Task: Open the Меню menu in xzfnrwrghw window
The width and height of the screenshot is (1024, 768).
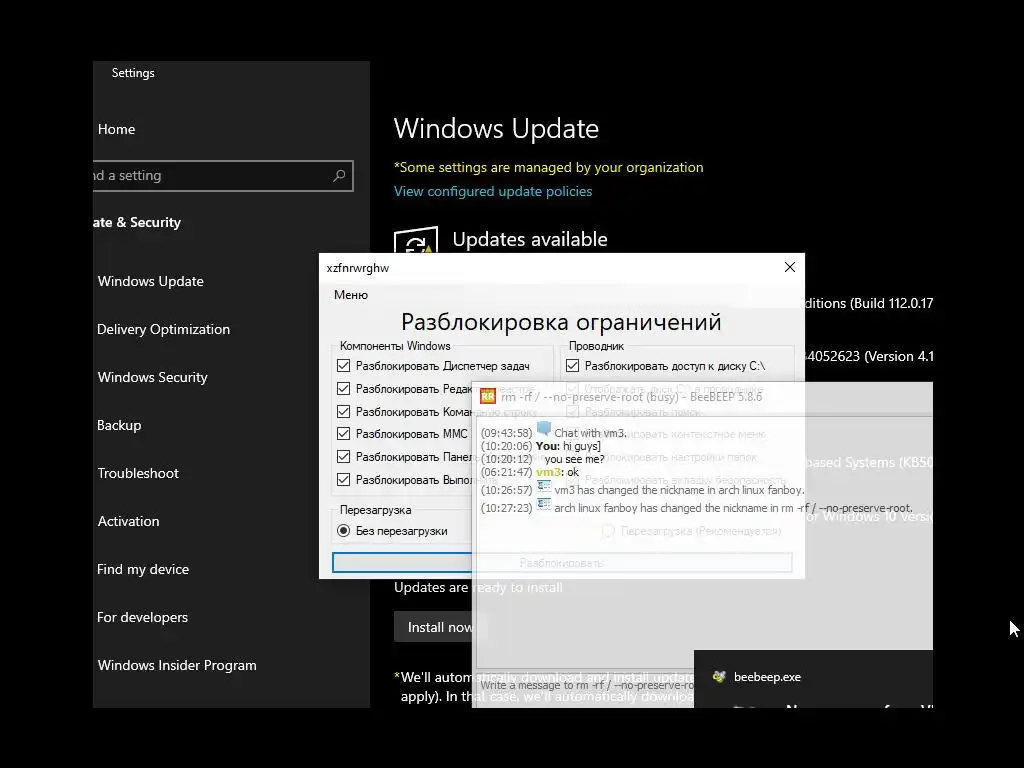Action: click(x=351, y=295)
